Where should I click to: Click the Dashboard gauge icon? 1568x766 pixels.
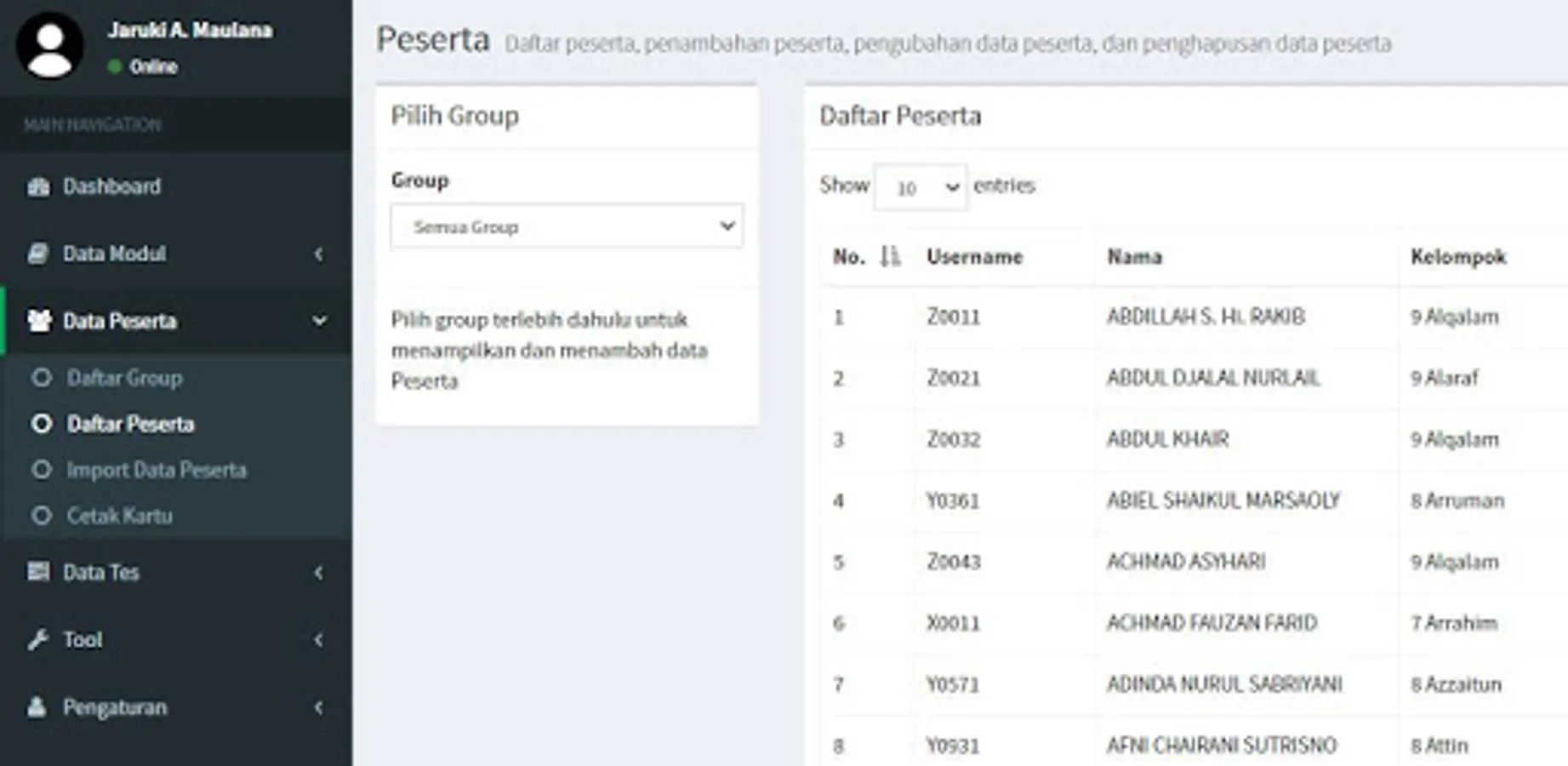click(38, 186)
